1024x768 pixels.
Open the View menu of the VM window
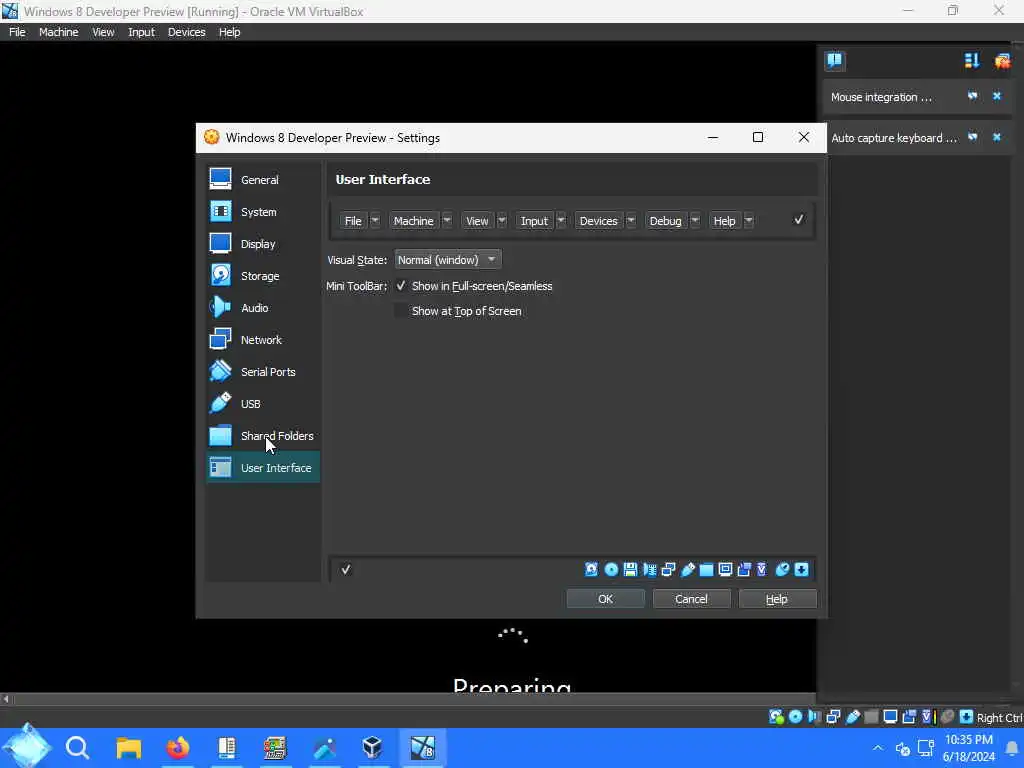coord(103,32)
